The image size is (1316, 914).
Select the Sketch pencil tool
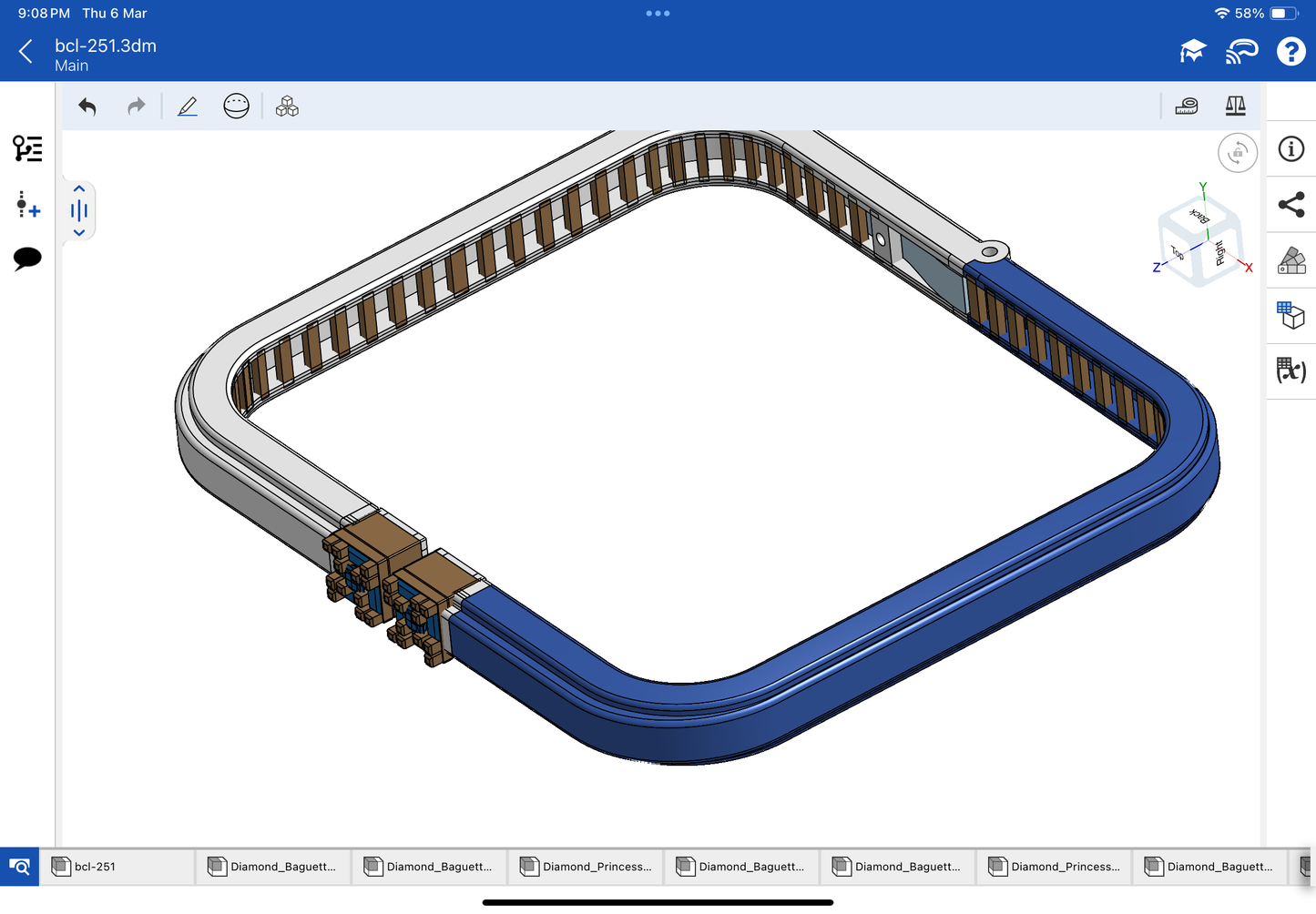click(x=188, y=107)
